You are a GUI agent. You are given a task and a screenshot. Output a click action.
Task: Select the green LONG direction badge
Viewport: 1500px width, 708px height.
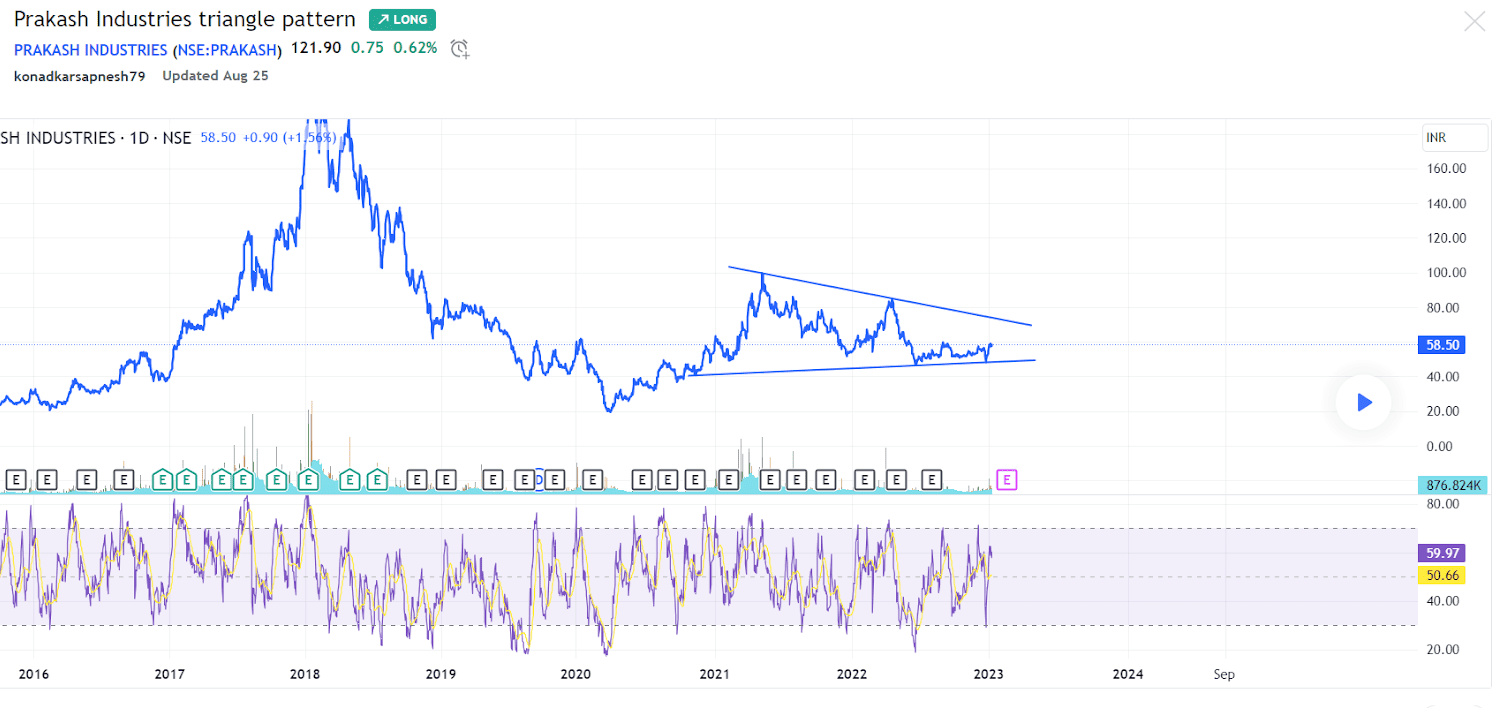(x=401, y=19)
